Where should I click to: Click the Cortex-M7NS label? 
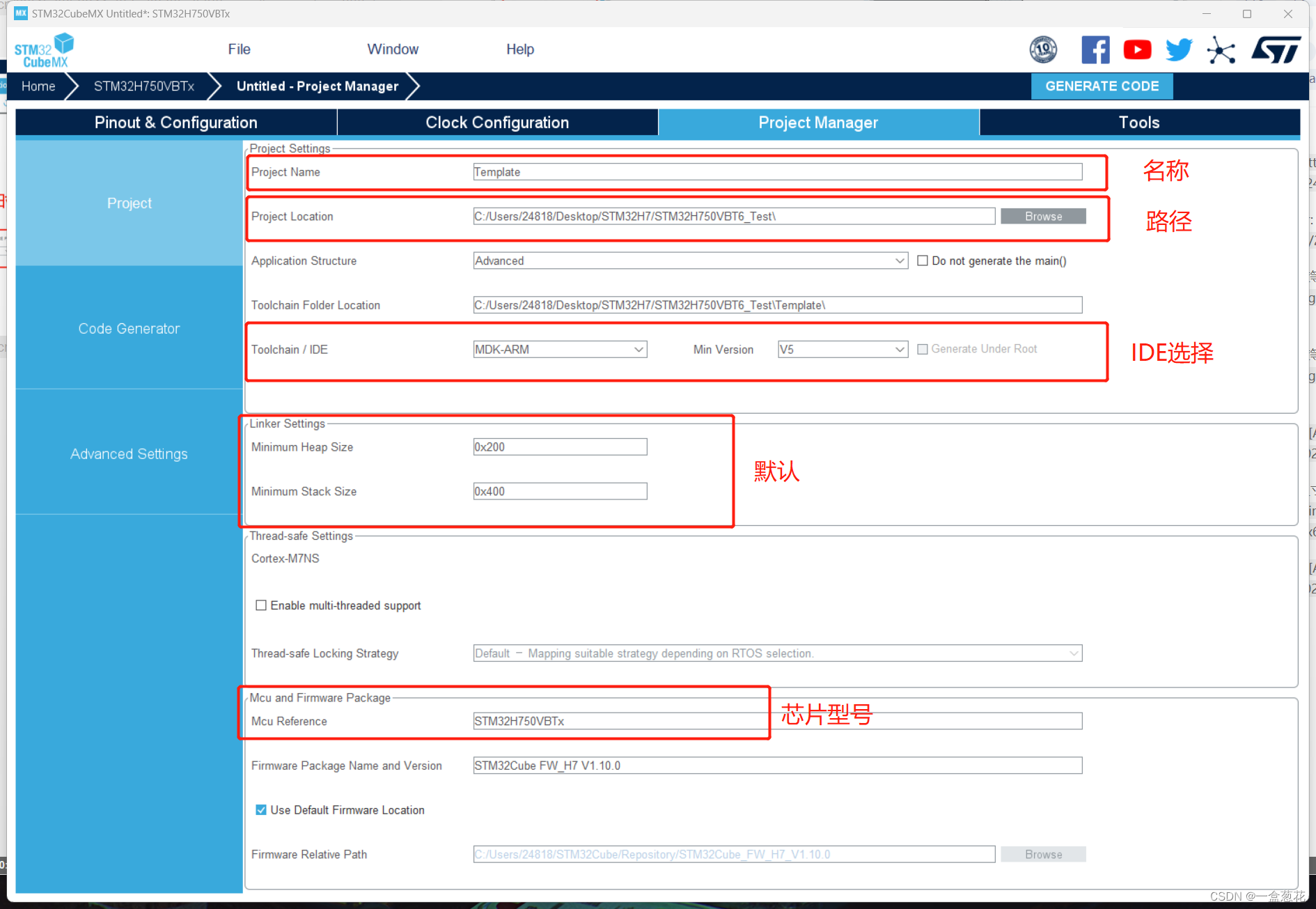click(x=285, y=559)
